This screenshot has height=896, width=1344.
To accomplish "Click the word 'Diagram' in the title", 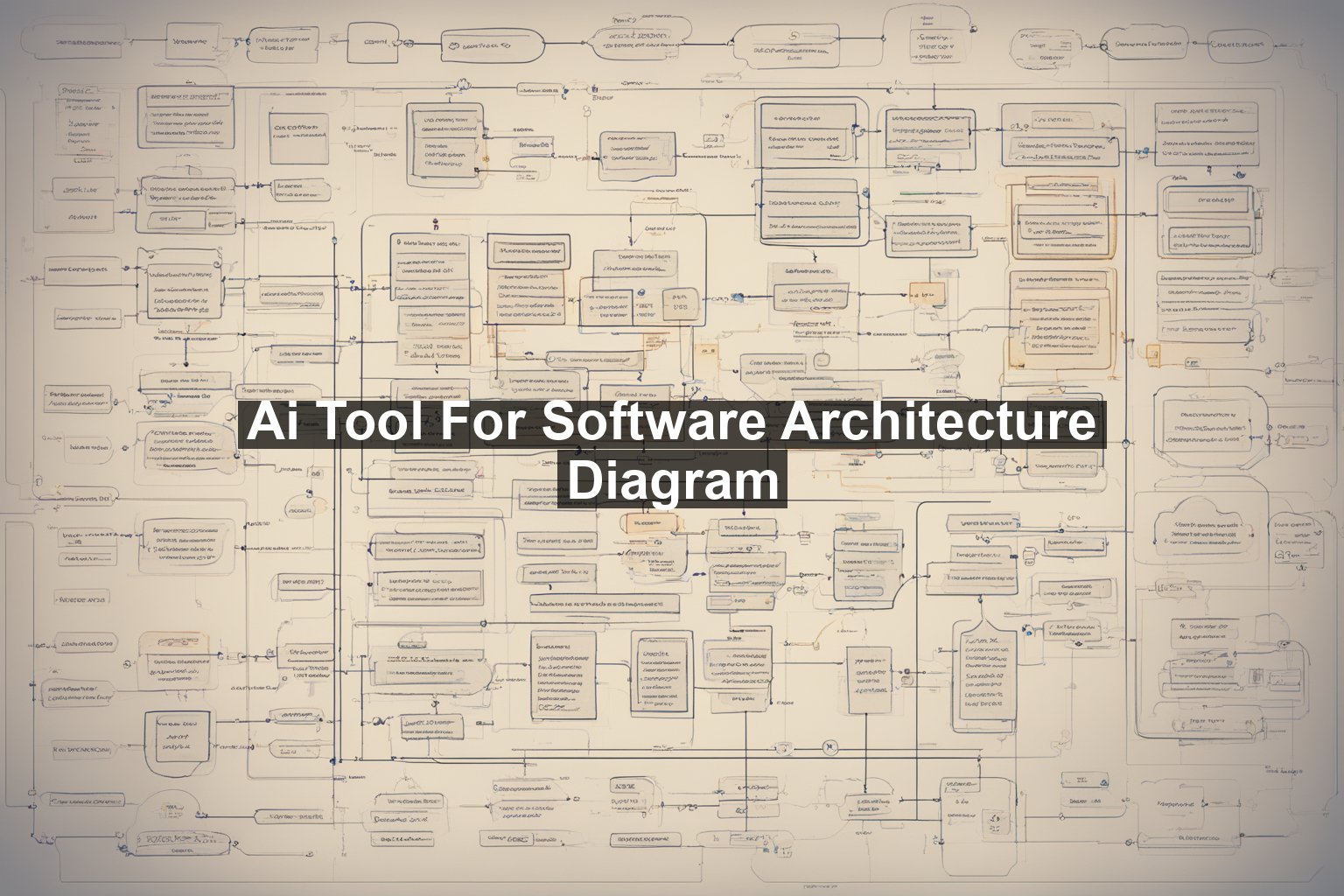I will [672, 481].
